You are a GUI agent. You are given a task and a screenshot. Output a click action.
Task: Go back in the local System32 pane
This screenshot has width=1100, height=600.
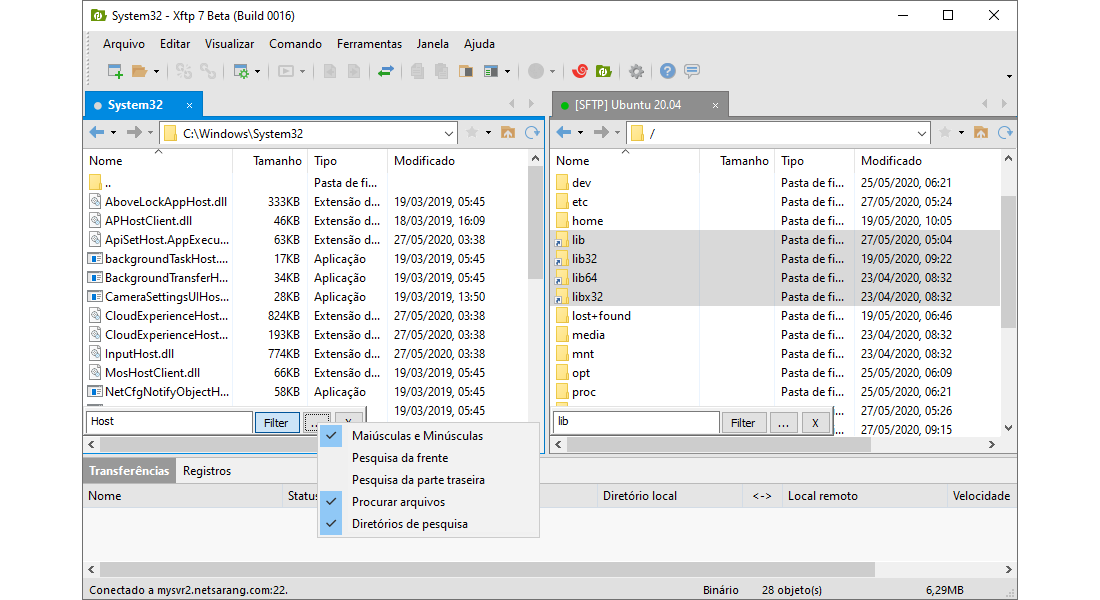pos(97,133)
